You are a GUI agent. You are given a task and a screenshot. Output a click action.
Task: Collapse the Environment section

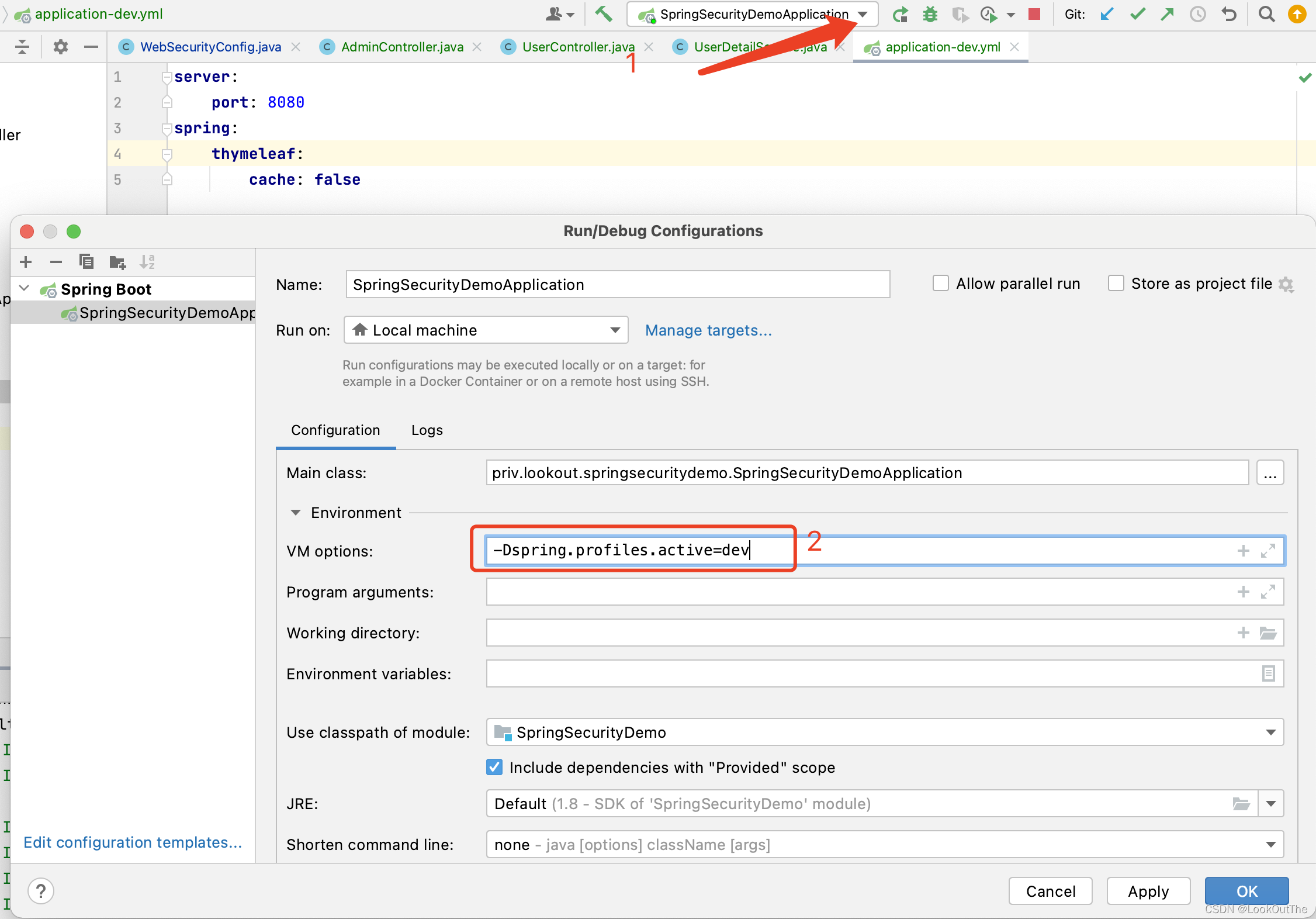tap(296, 513)
